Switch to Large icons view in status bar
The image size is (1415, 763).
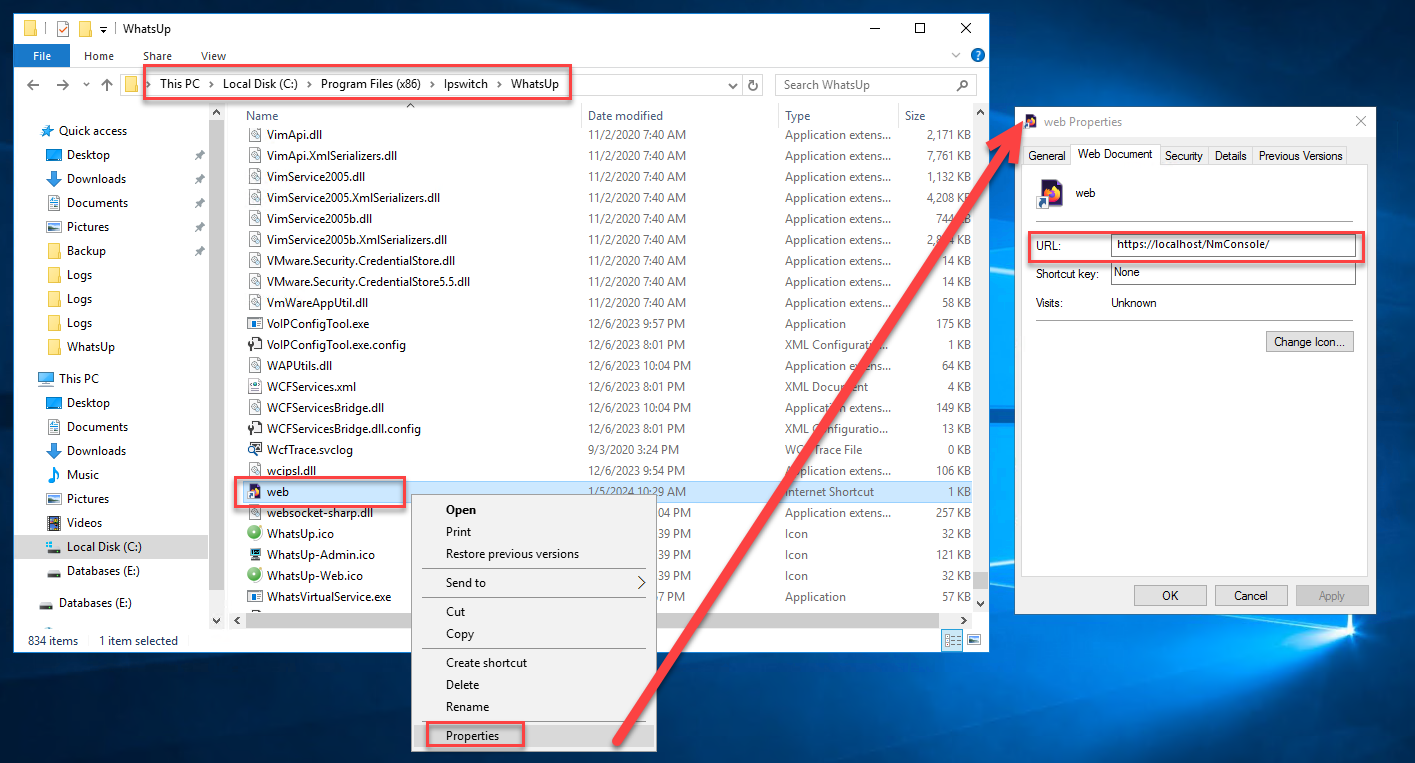pos(973,640)
